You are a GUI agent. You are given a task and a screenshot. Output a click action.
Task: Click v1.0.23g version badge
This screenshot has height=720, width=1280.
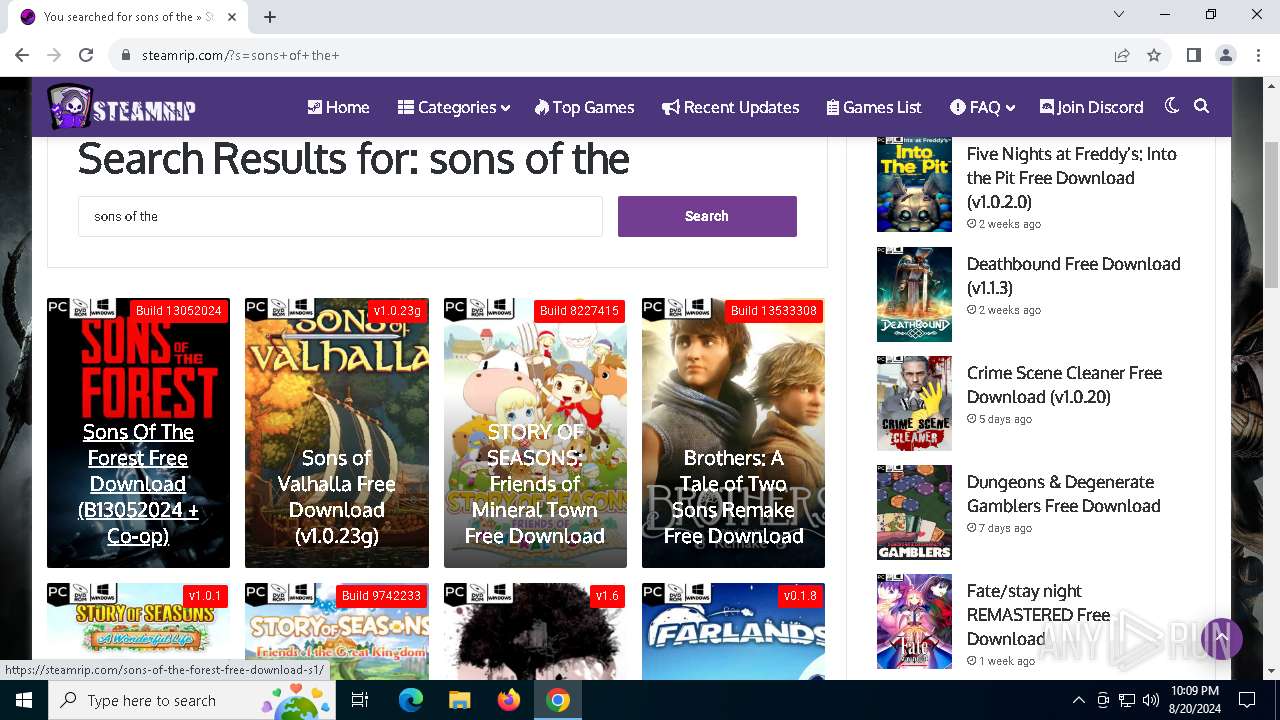[397, 311]
